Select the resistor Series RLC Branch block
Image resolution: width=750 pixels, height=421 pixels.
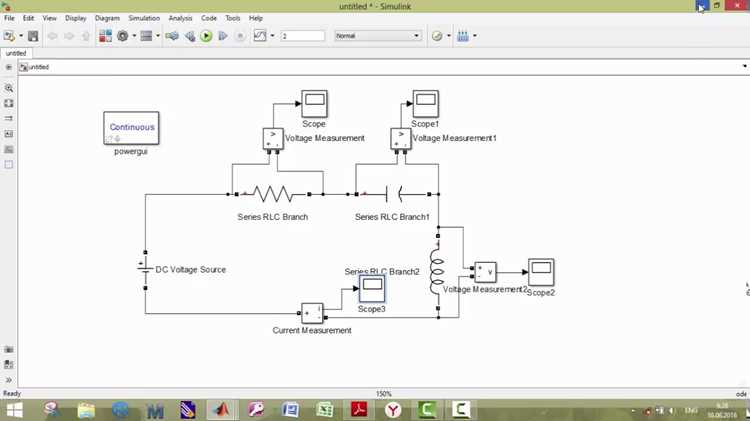pyautogui.click(x=273, y=194)
